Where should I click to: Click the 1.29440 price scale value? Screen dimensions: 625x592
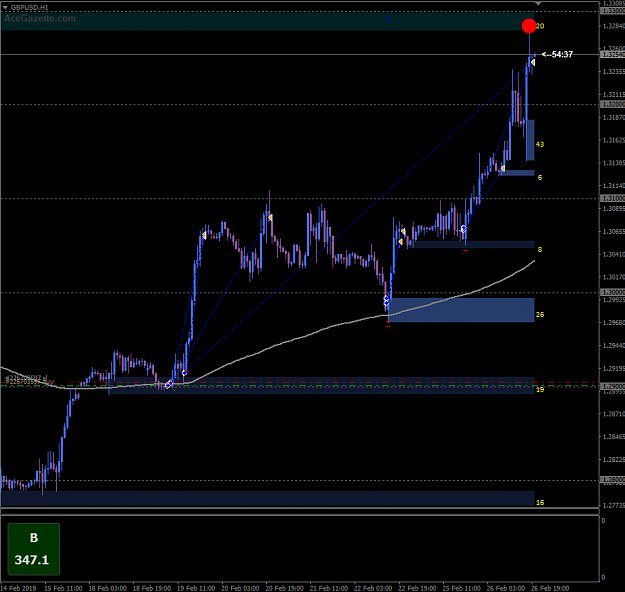click(x=613, y=346)
